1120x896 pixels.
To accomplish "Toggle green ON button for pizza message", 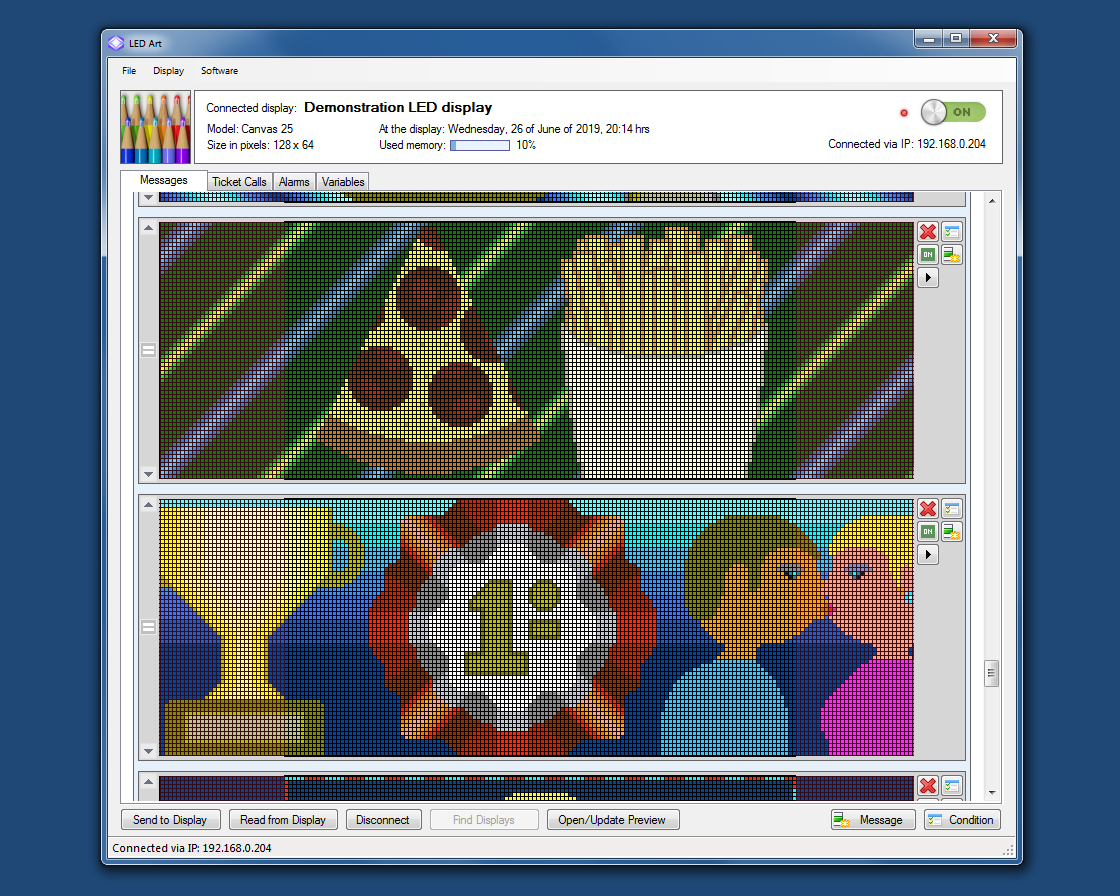I will point(927,255).
